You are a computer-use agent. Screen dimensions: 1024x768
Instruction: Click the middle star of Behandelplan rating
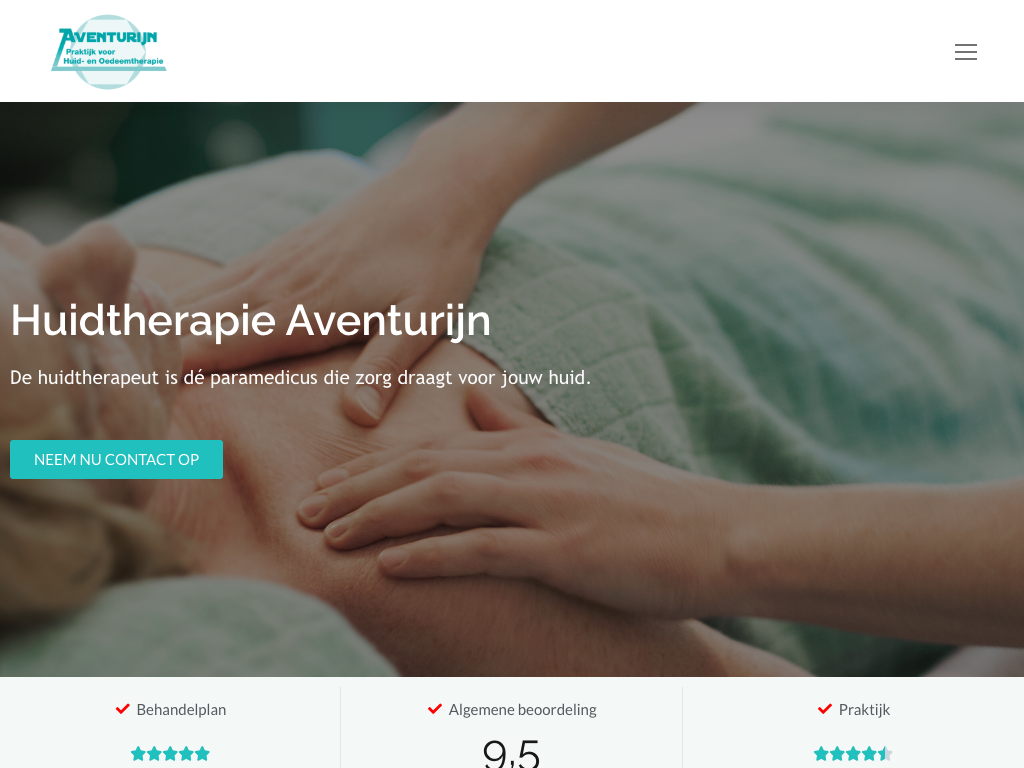(x=170, y=754)
